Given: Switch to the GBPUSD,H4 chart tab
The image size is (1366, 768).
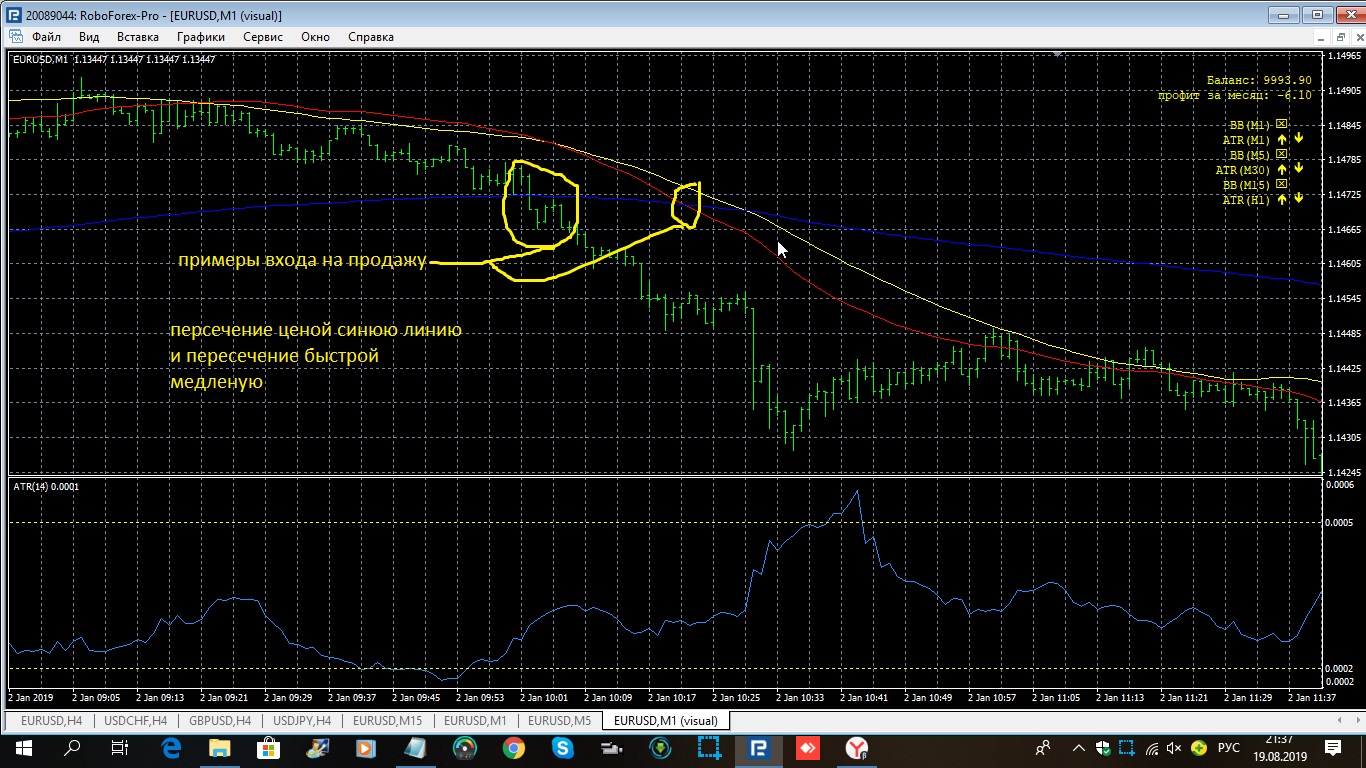Looking at the screenshot, I should [x=220, y=720].
